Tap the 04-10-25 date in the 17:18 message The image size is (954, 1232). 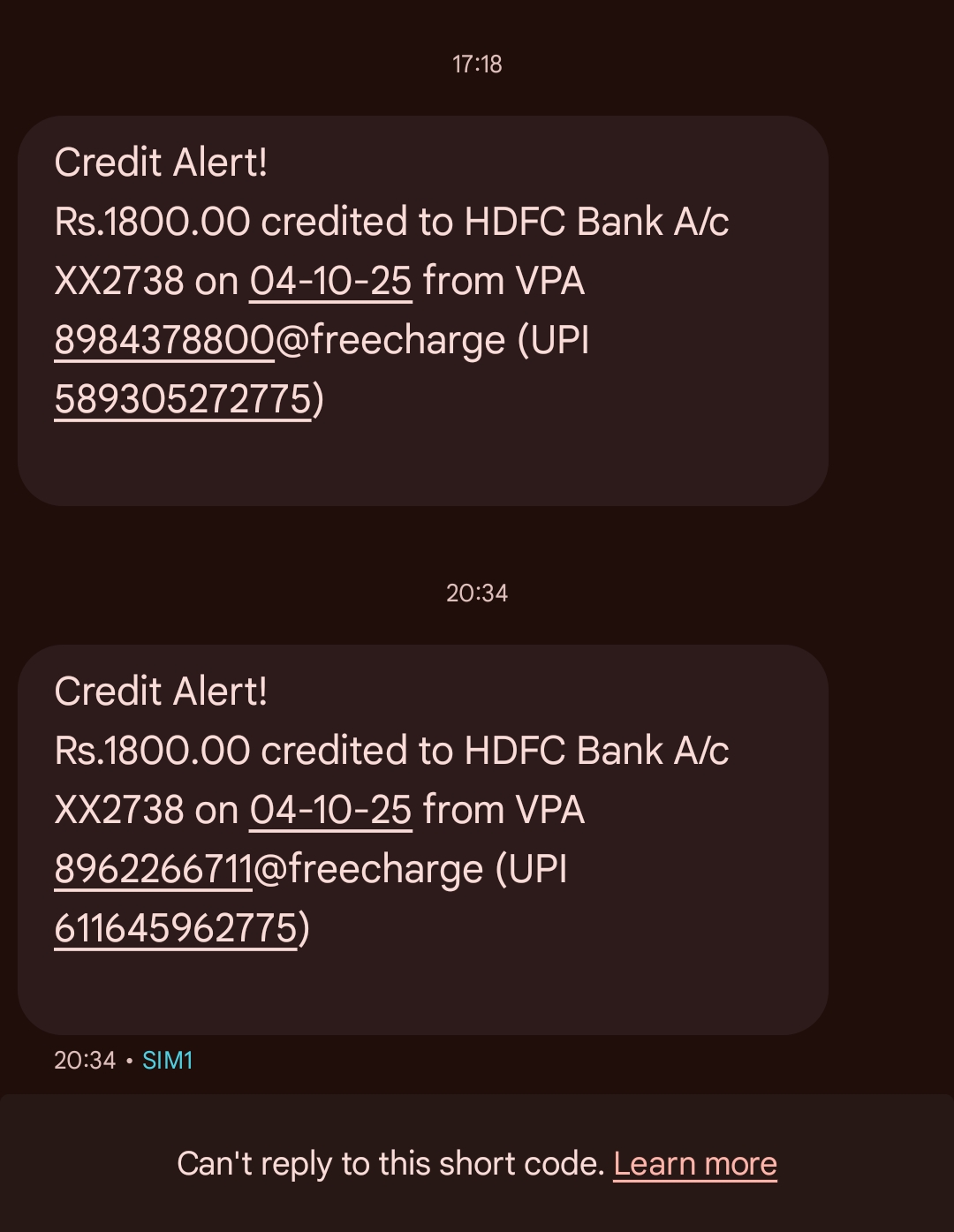[x=330, y=282]
